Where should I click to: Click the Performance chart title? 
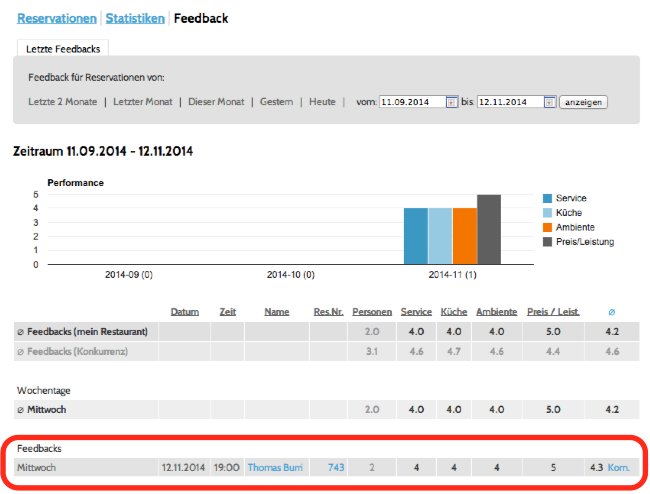75,183
